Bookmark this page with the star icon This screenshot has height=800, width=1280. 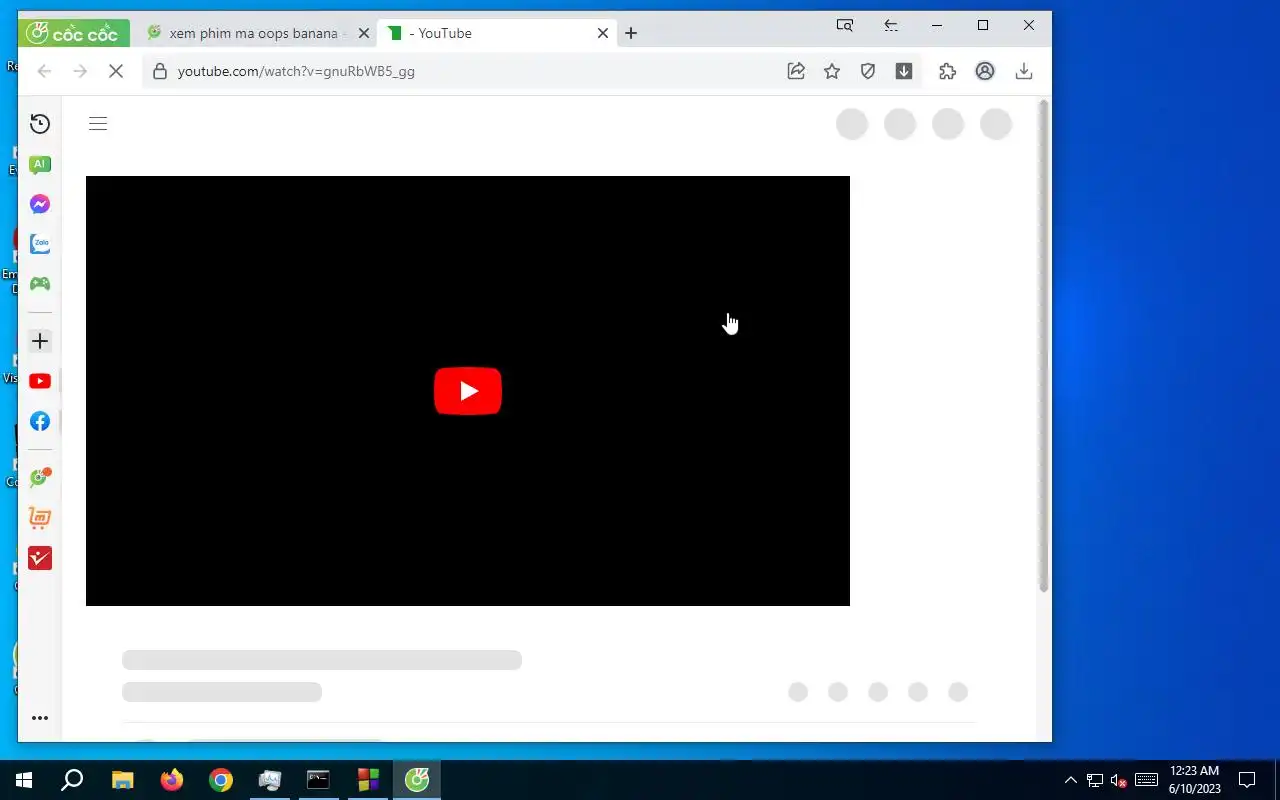832,71
